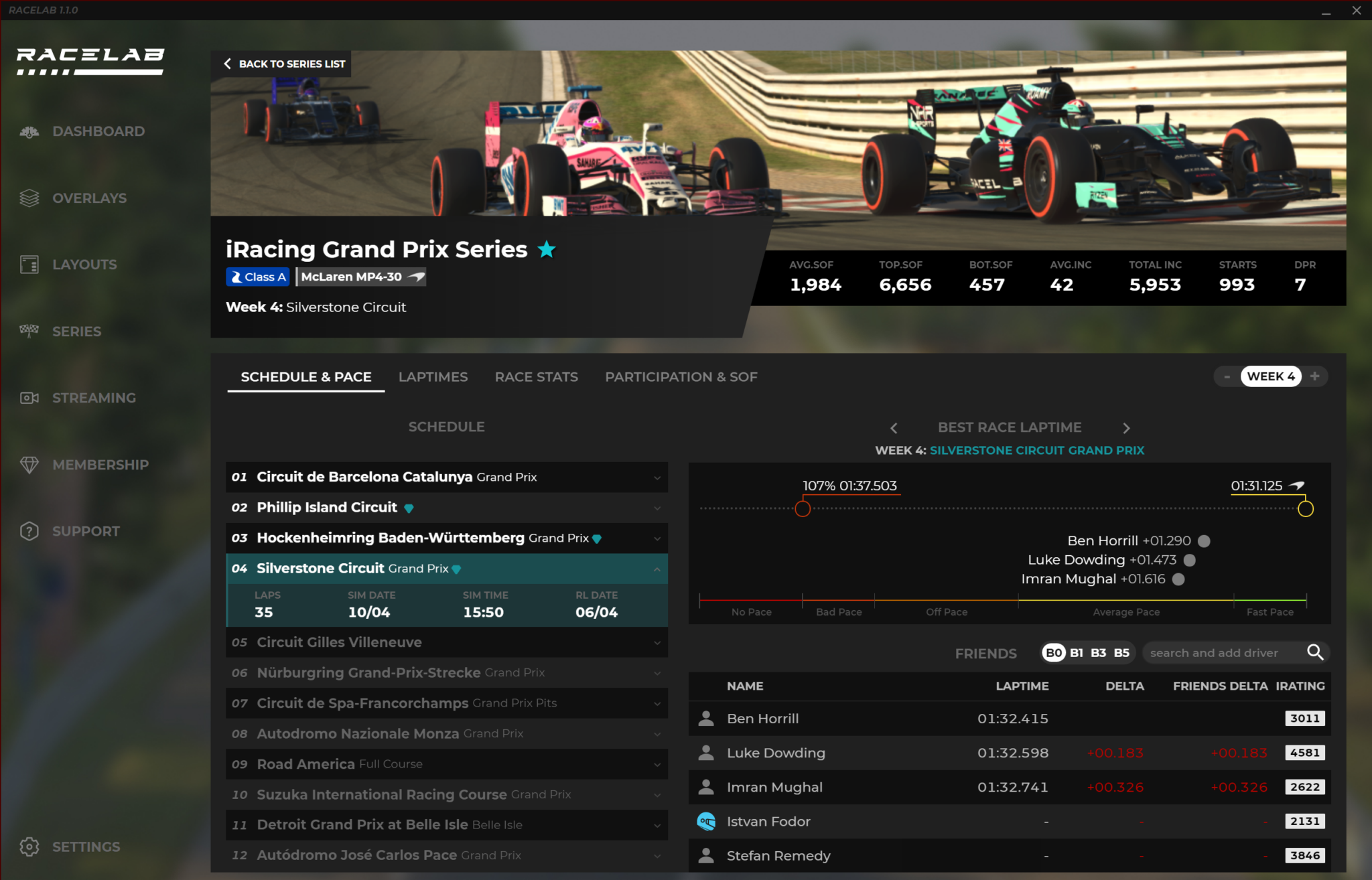Open Support from the sidebar

click(29, 531)
